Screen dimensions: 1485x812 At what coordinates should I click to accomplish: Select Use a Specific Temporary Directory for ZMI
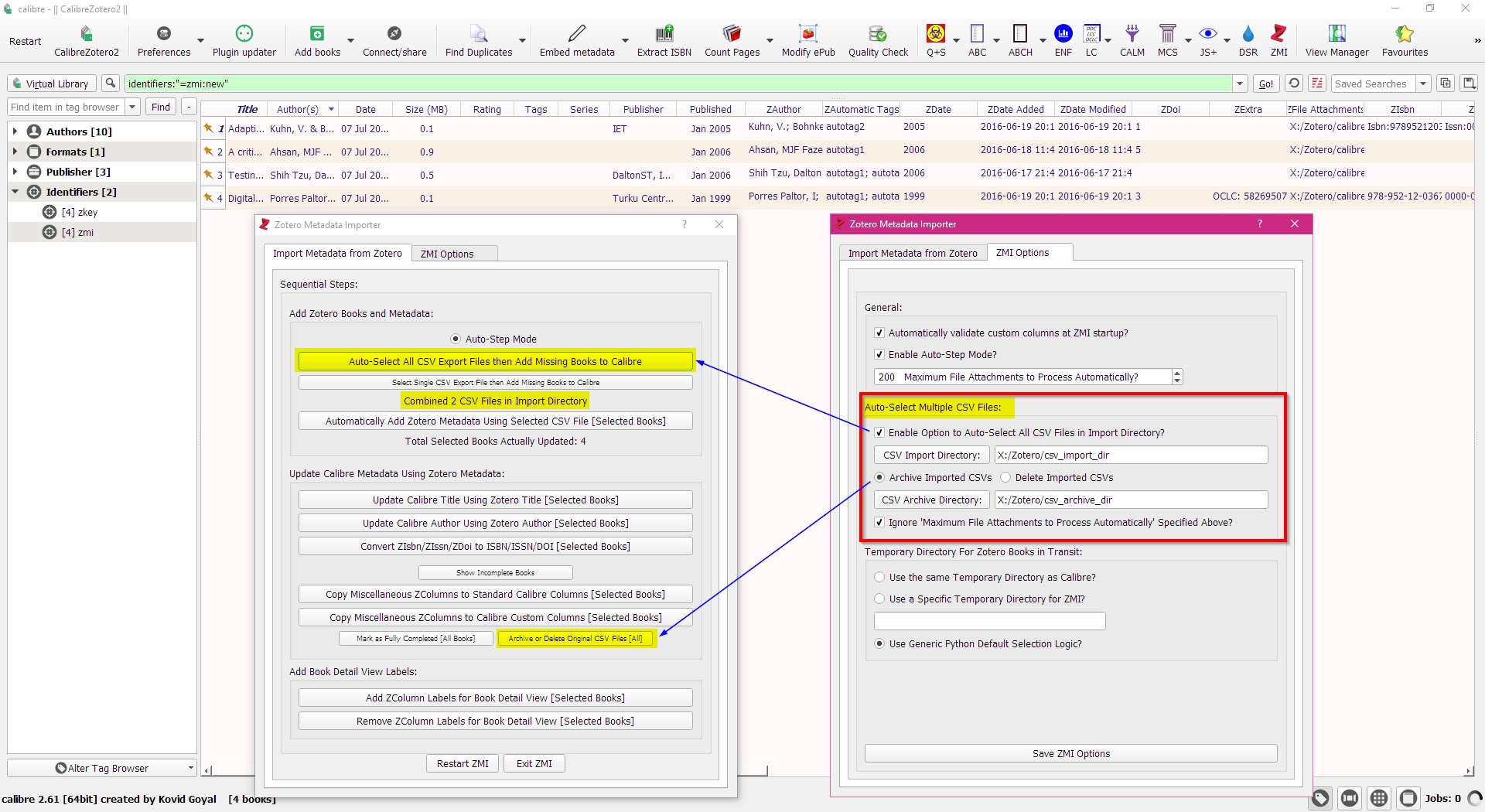(879, 599)
